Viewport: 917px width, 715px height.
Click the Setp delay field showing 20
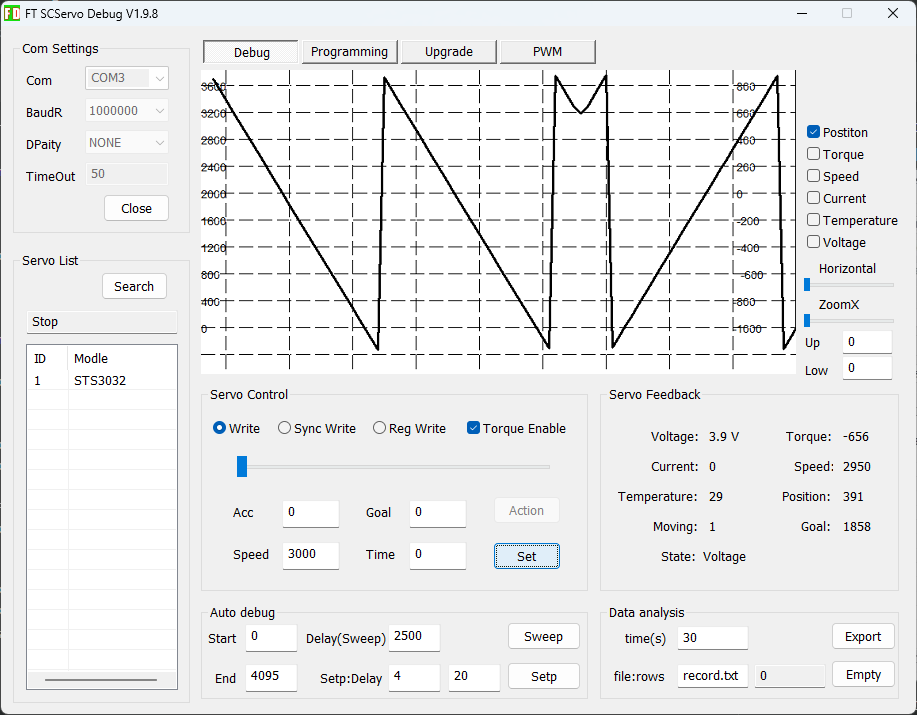(x=474, y=677)
